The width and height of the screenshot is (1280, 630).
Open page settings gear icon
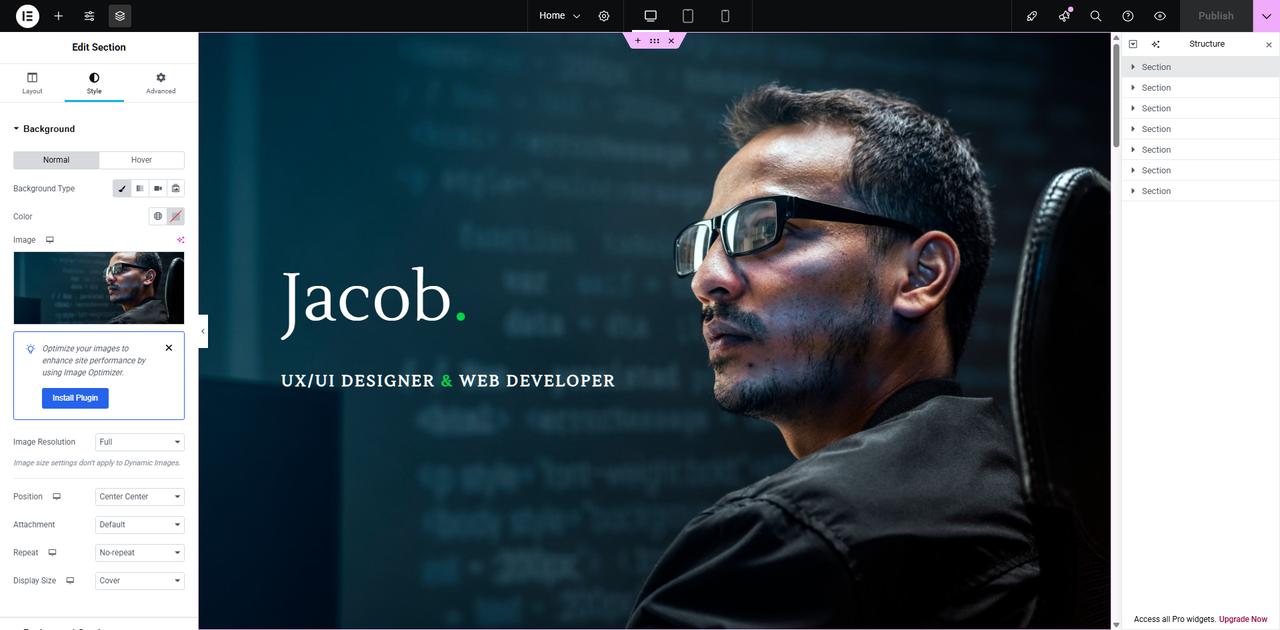[604, 16]
